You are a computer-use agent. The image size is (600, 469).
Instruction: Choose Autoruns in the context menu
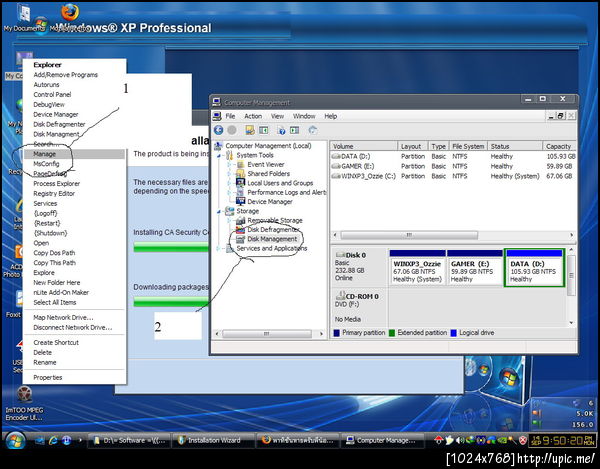pyautogui.click(x=74, y=85)
